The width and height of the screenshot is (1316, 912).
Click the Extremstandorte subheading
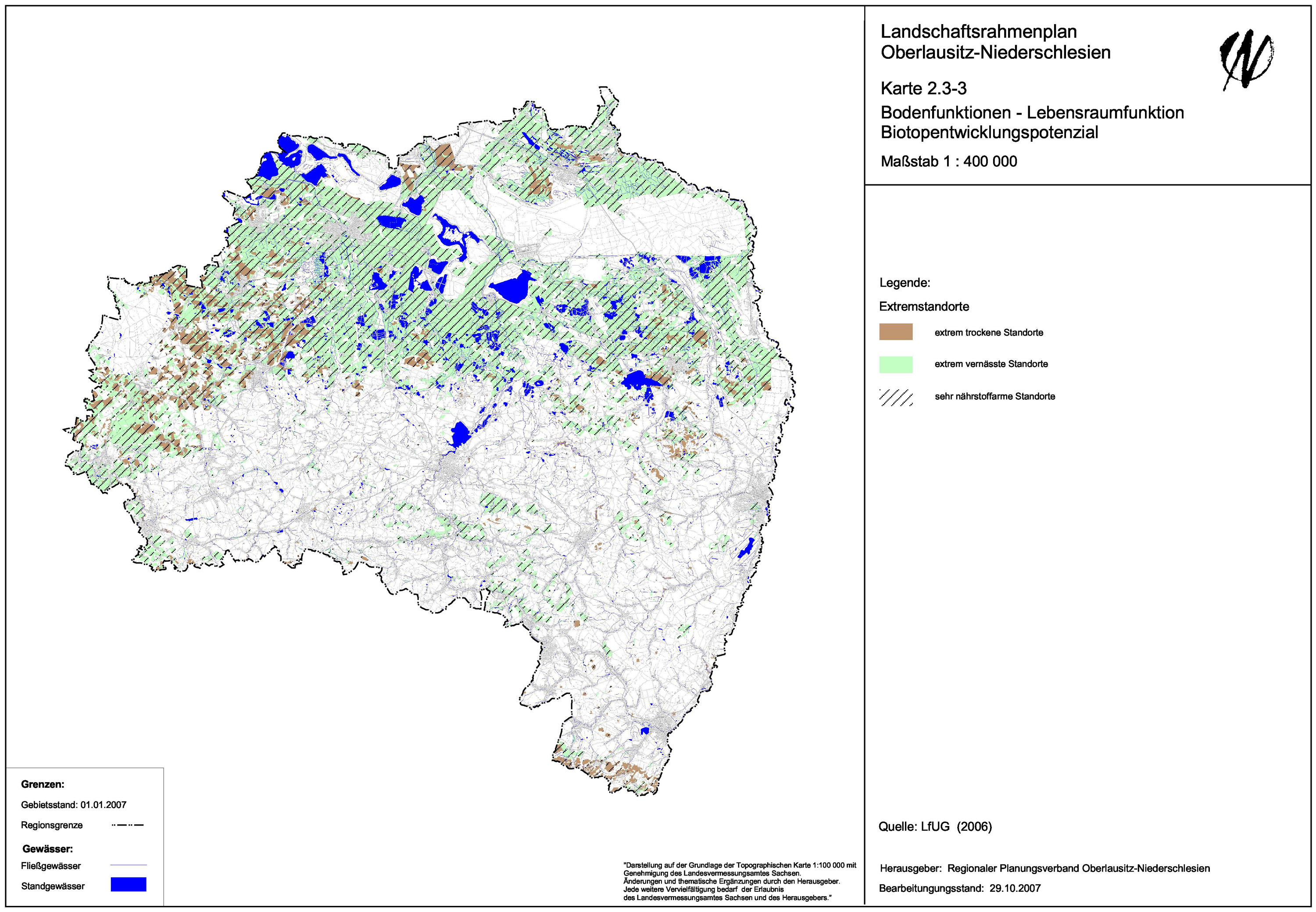(923, 307)
